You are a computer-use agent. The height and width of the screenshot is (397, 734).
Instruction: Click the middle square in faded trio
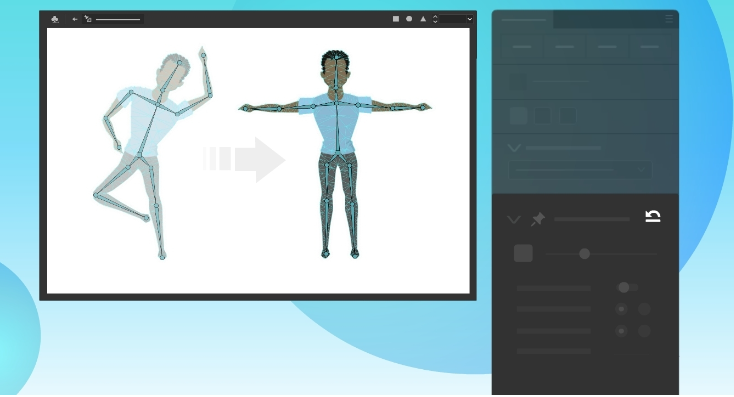[543, 116]
